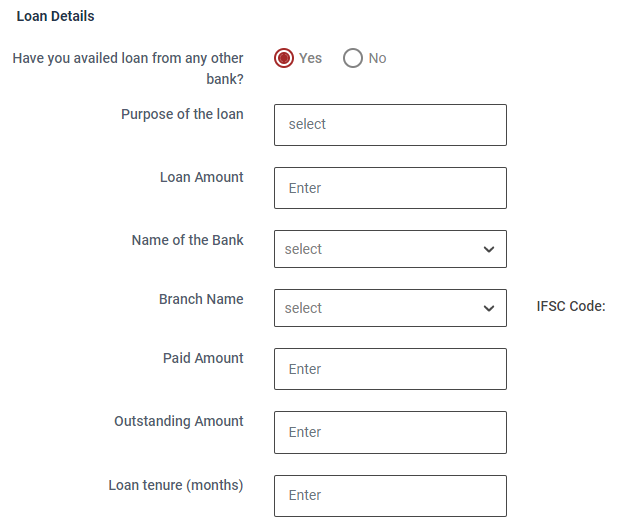Image resolution: width=623 pixels, height=528 pixels.
Task: Click the Loan Amount label
Action: [202, 177]
